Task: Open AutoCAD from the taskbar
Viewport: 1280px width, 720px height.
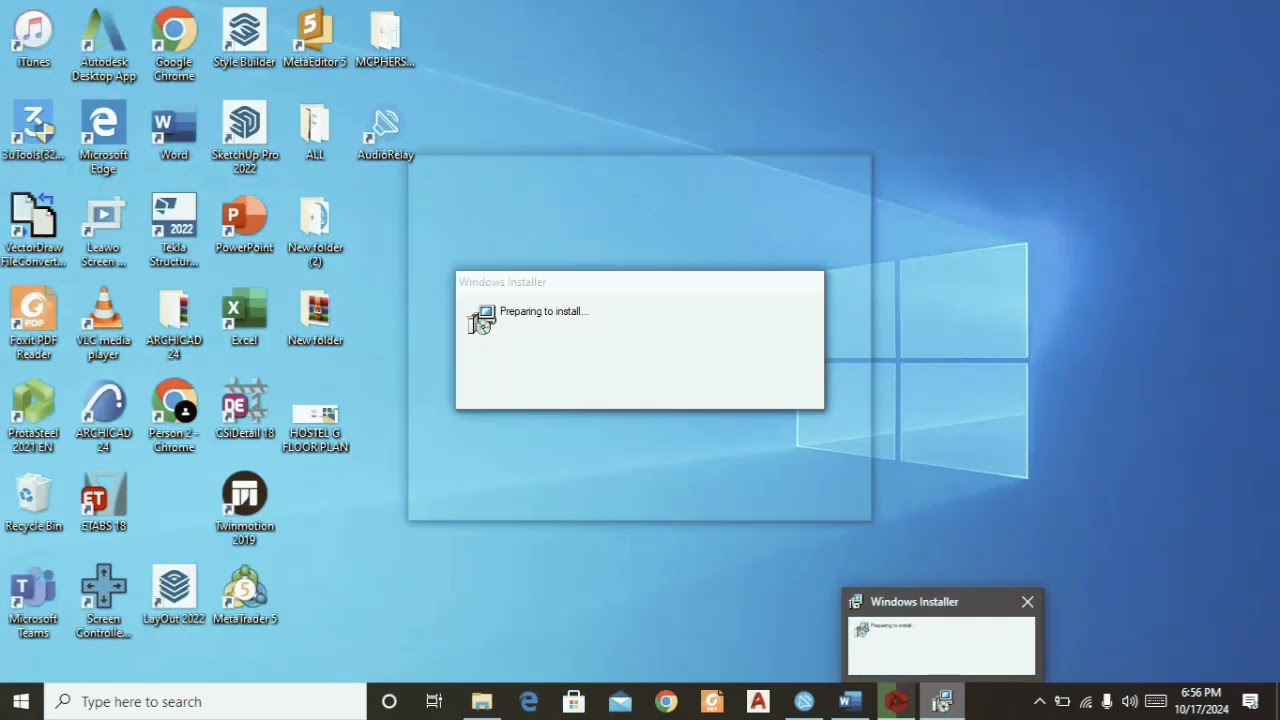Action: pos(758,701)
